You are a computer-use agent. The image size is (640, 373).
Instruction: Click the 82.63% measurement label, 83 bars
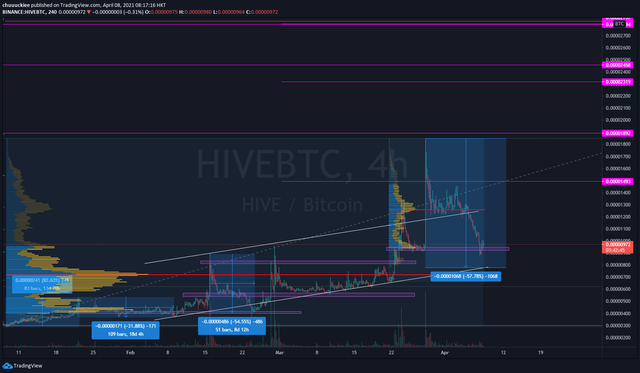42,284
